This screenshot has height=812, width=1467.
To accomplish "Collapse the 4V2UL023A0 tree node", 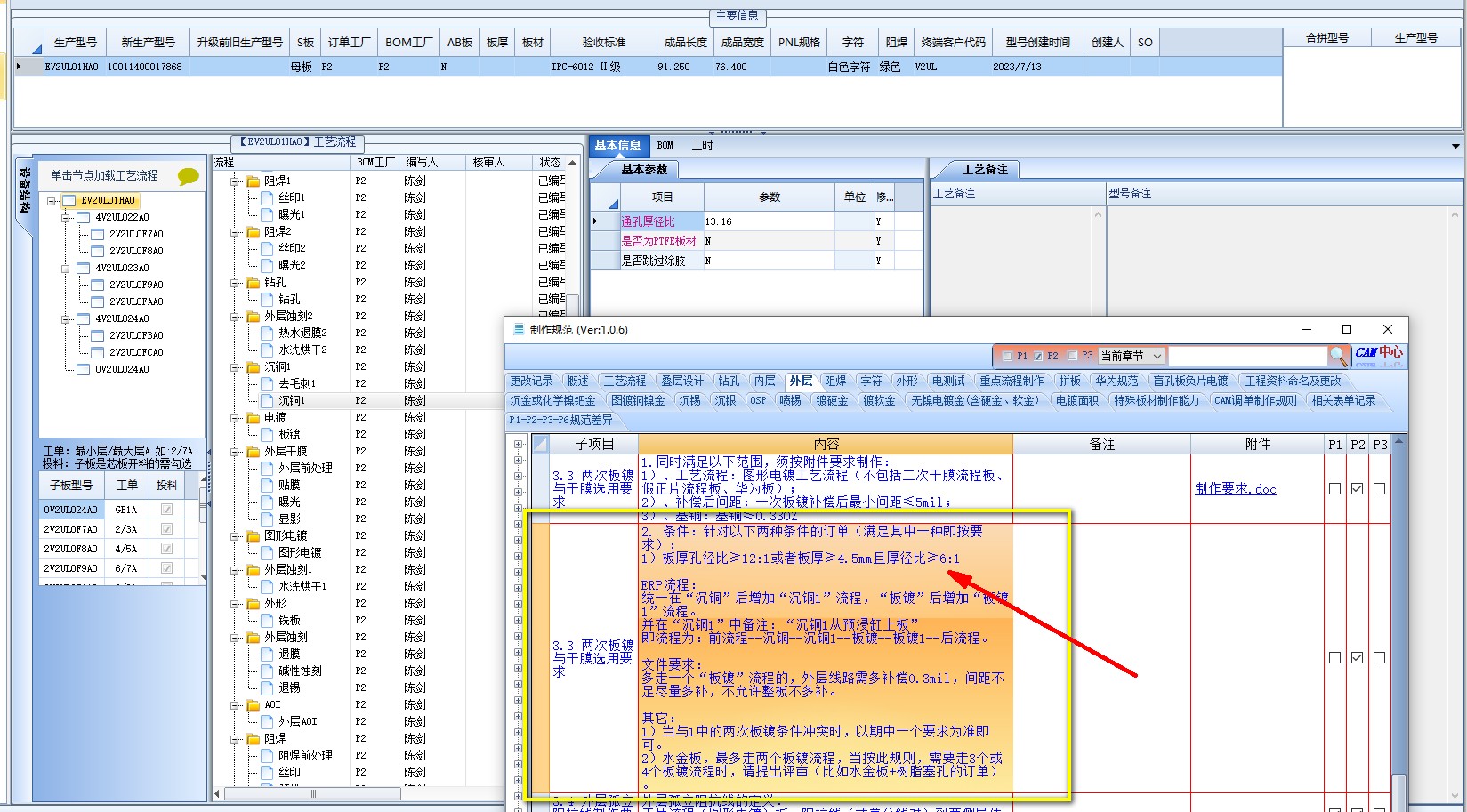I will point(66,269).
